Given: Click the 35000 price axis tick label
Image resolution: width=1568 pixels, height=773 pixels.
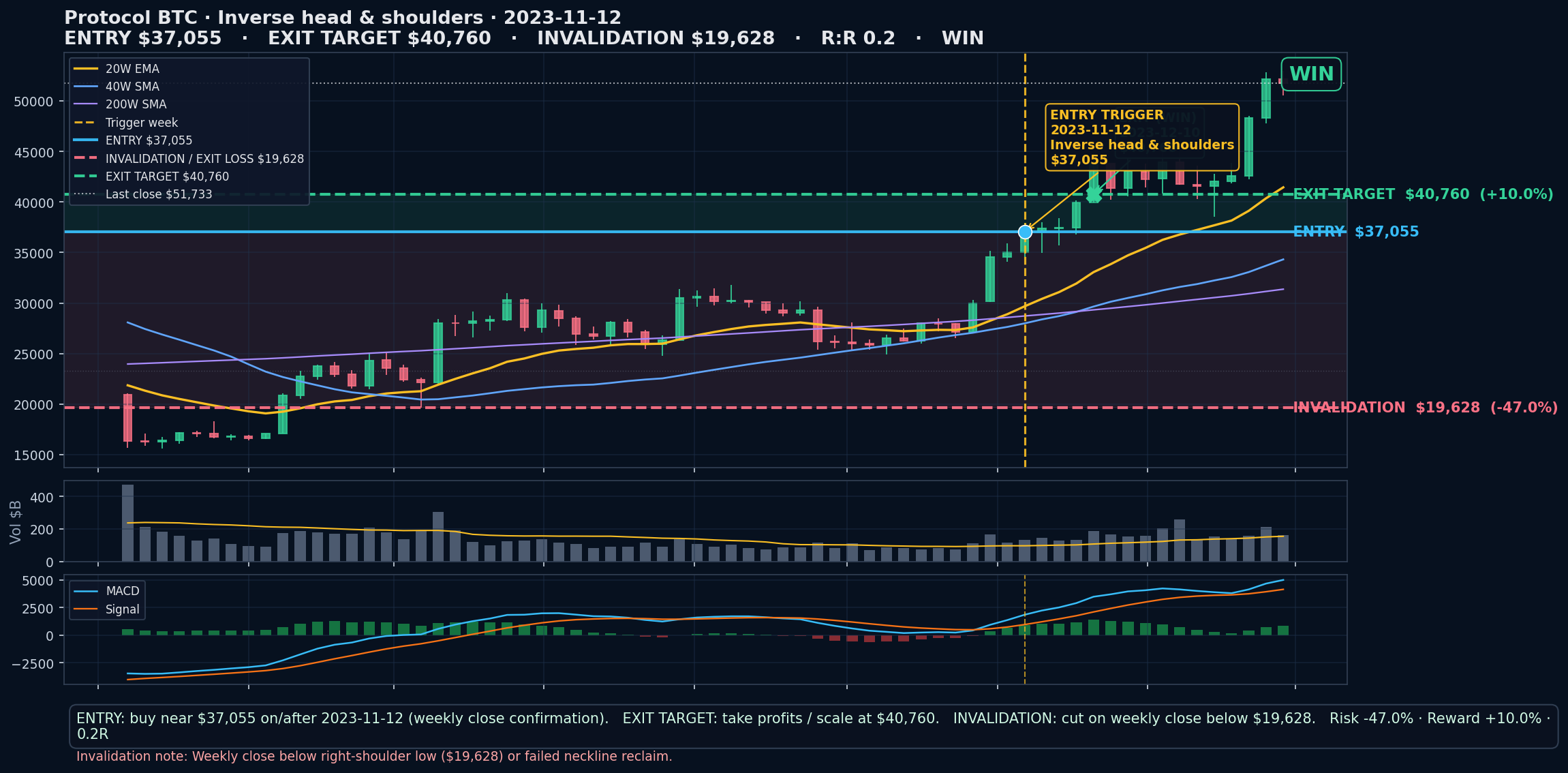Looking at the screenshot, I should pyautogui.click(x=33, y=253).
